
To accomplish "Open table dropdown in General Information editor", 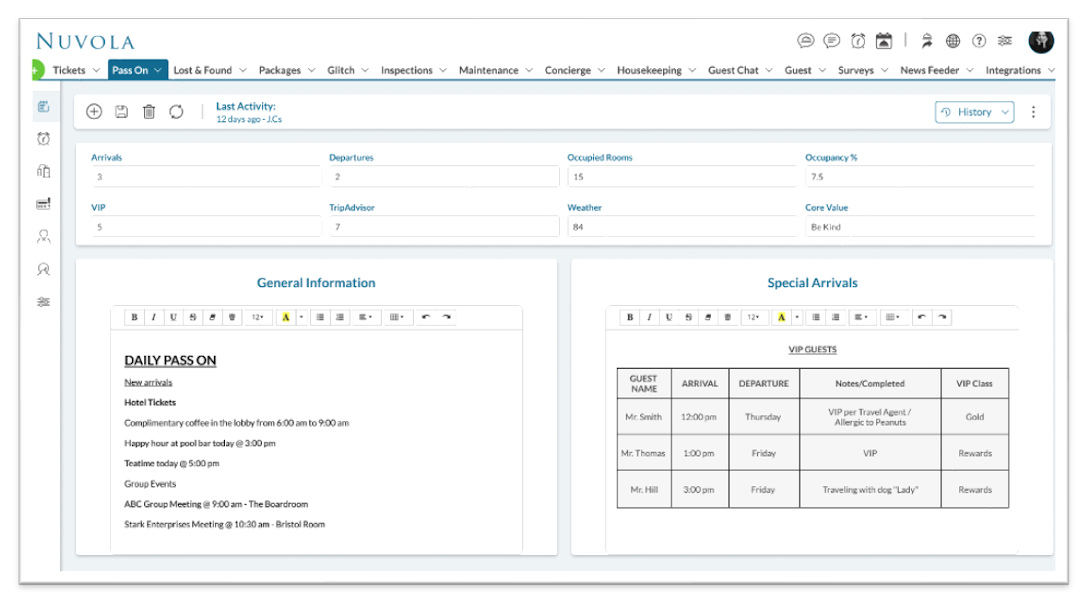I will pyautogui.click(x=397, y=317).
